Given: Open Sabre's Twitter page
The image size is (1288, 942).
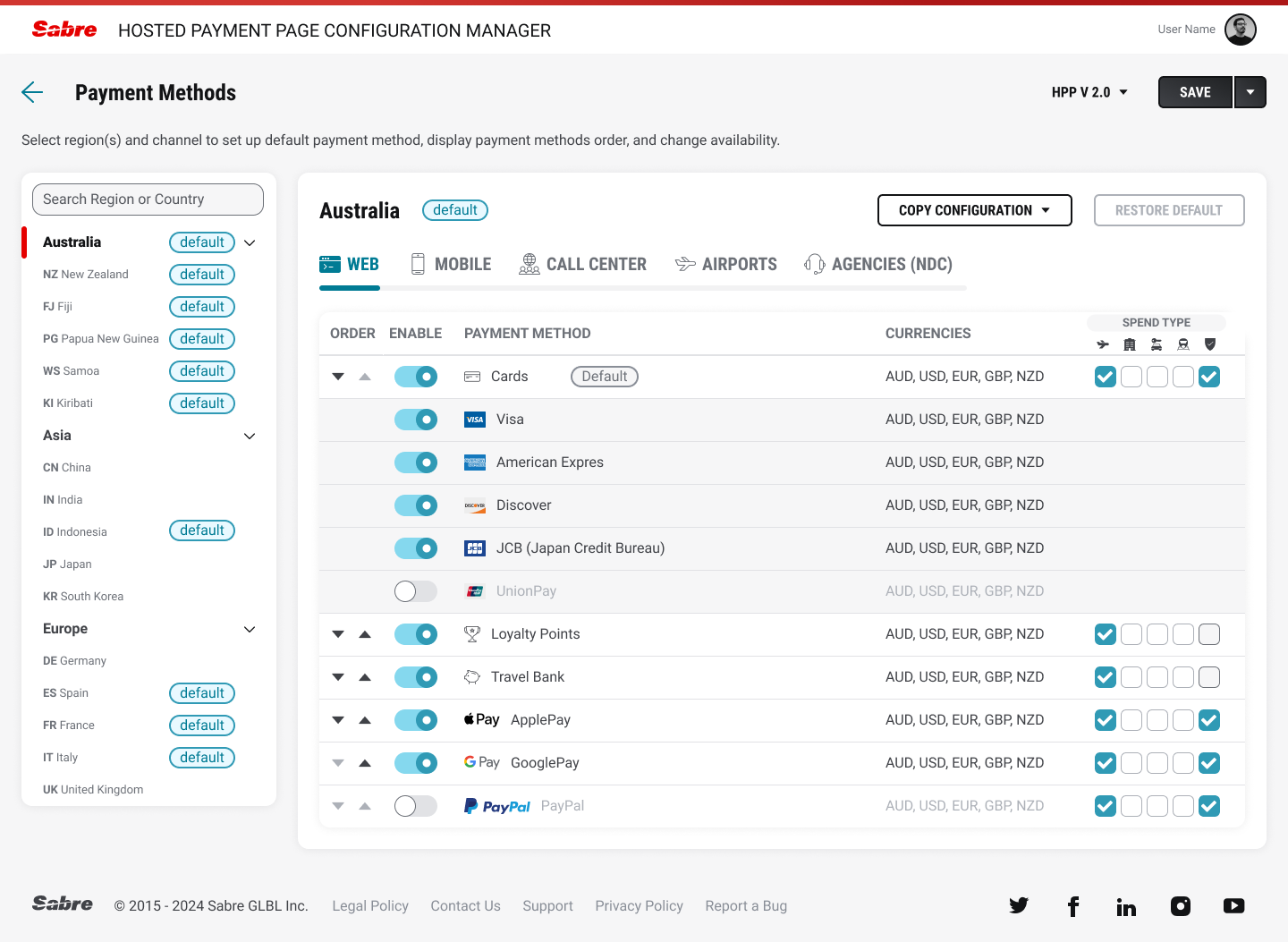Looking at the screenshot, I should (1019, 906).
